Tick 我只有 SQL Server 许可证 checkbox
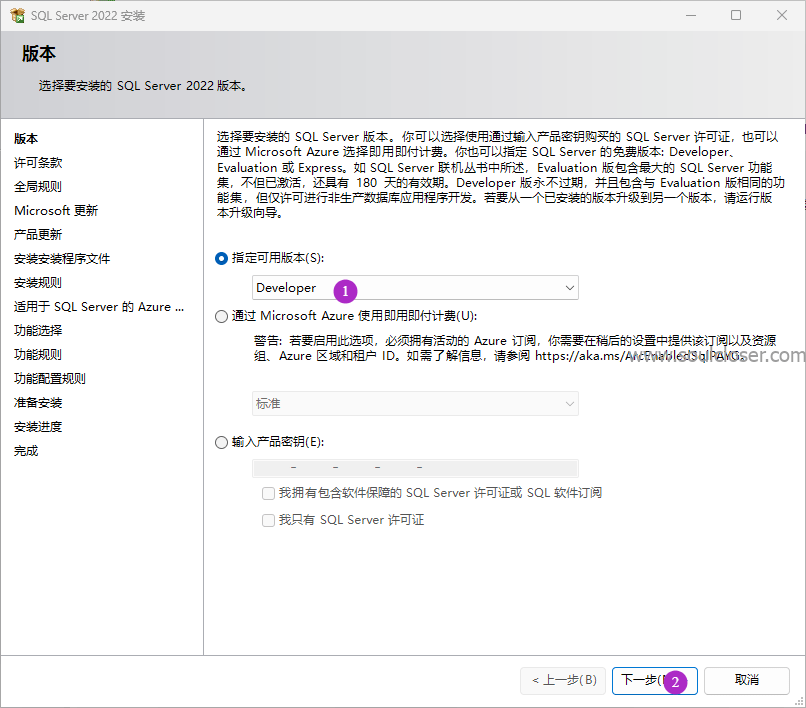The width and height of the screenshot is (806, 708). [x=268, y=520]
